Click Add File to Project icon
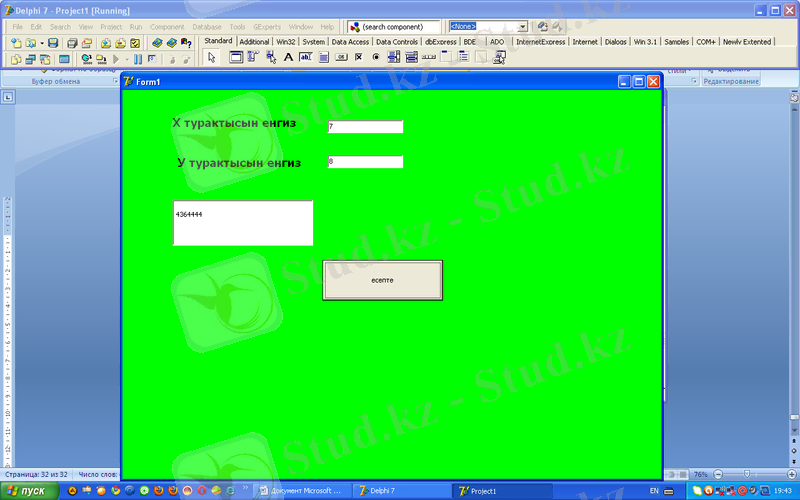Screen dimensions: 800x500 coord(106,43)
